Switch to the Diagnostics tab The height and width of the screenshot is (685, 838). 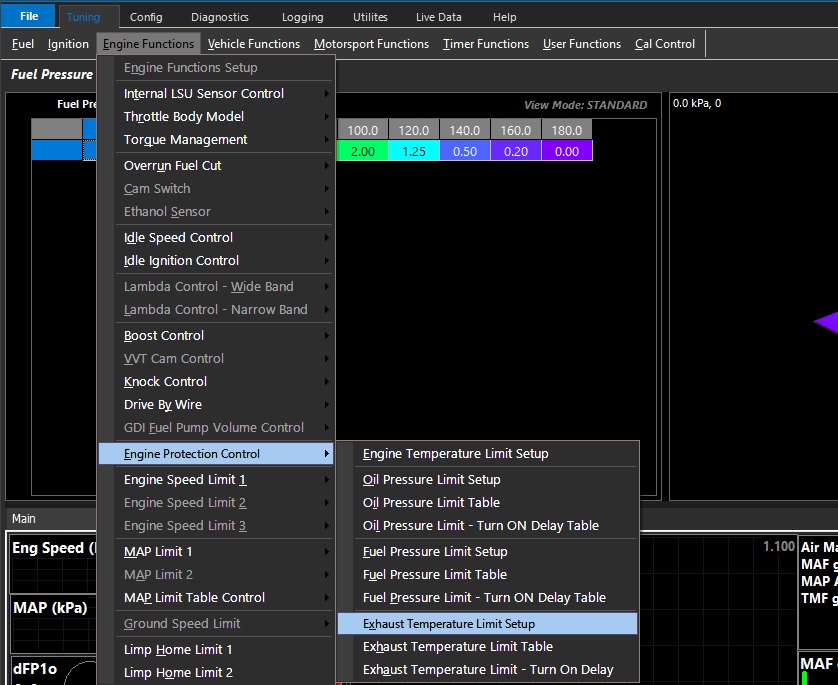point(219,17)
